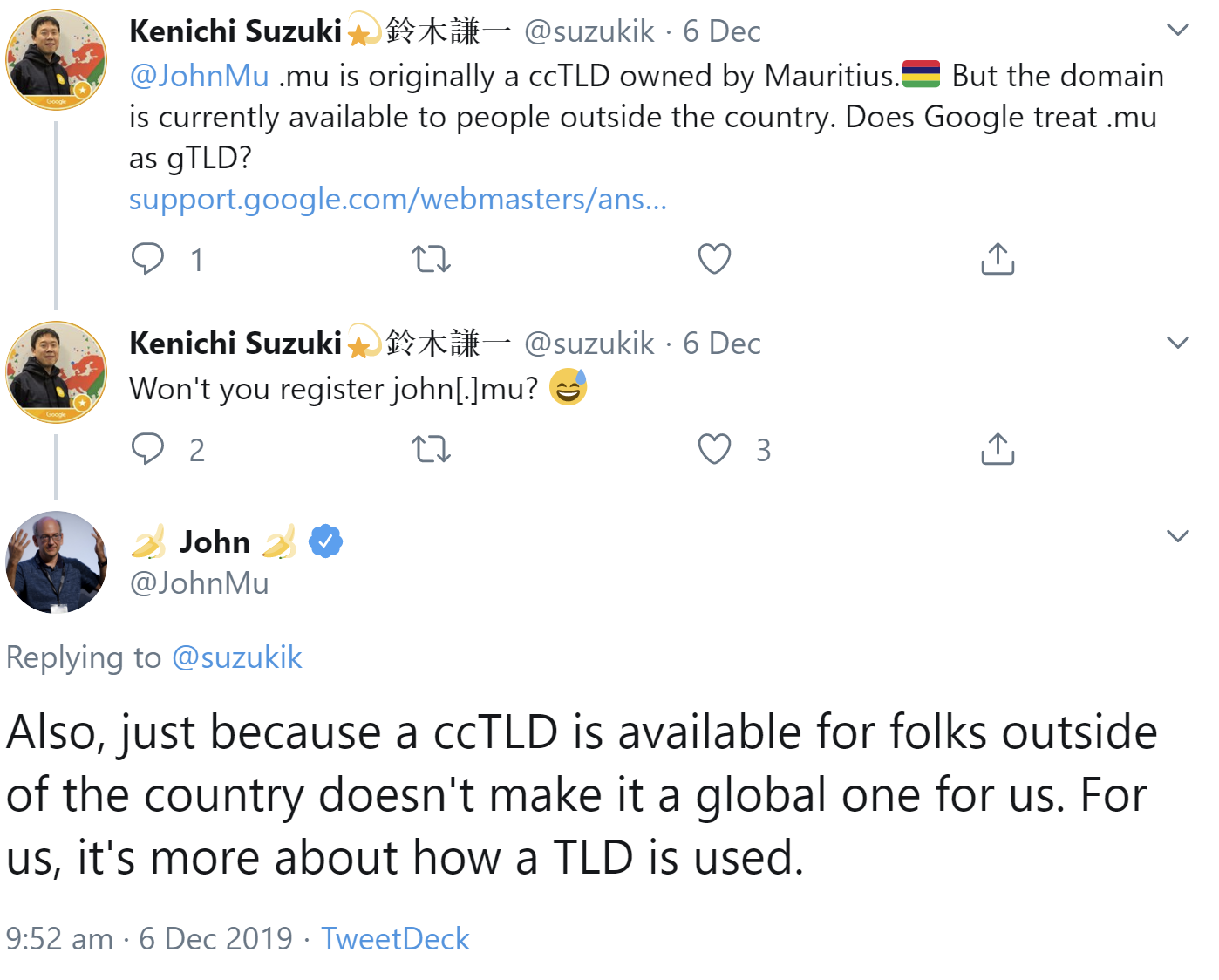Reply to Kenichi Suzuki's first tweet

click(149, 258)
